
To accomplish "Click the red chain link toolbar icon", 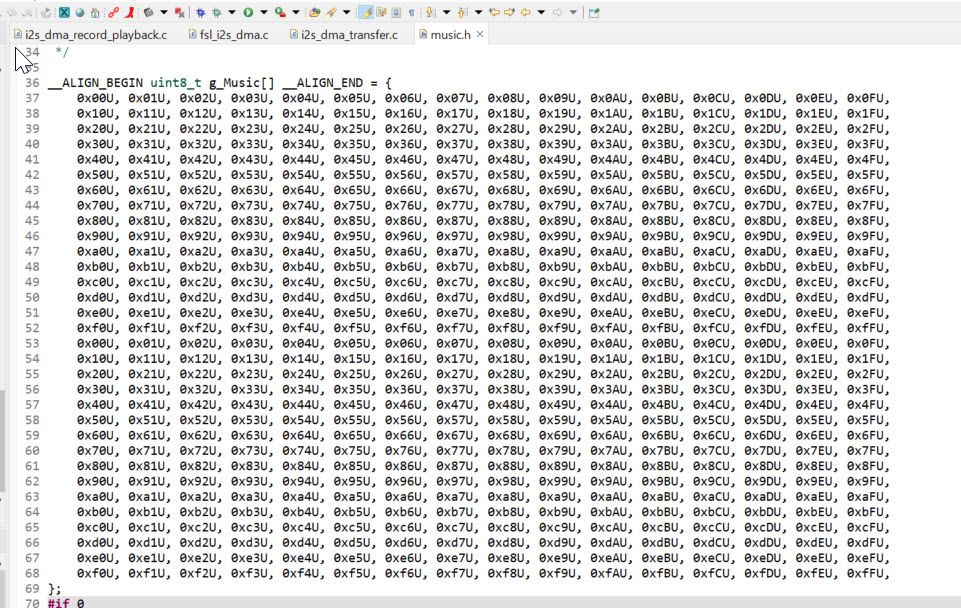I will tap(113, 12).
